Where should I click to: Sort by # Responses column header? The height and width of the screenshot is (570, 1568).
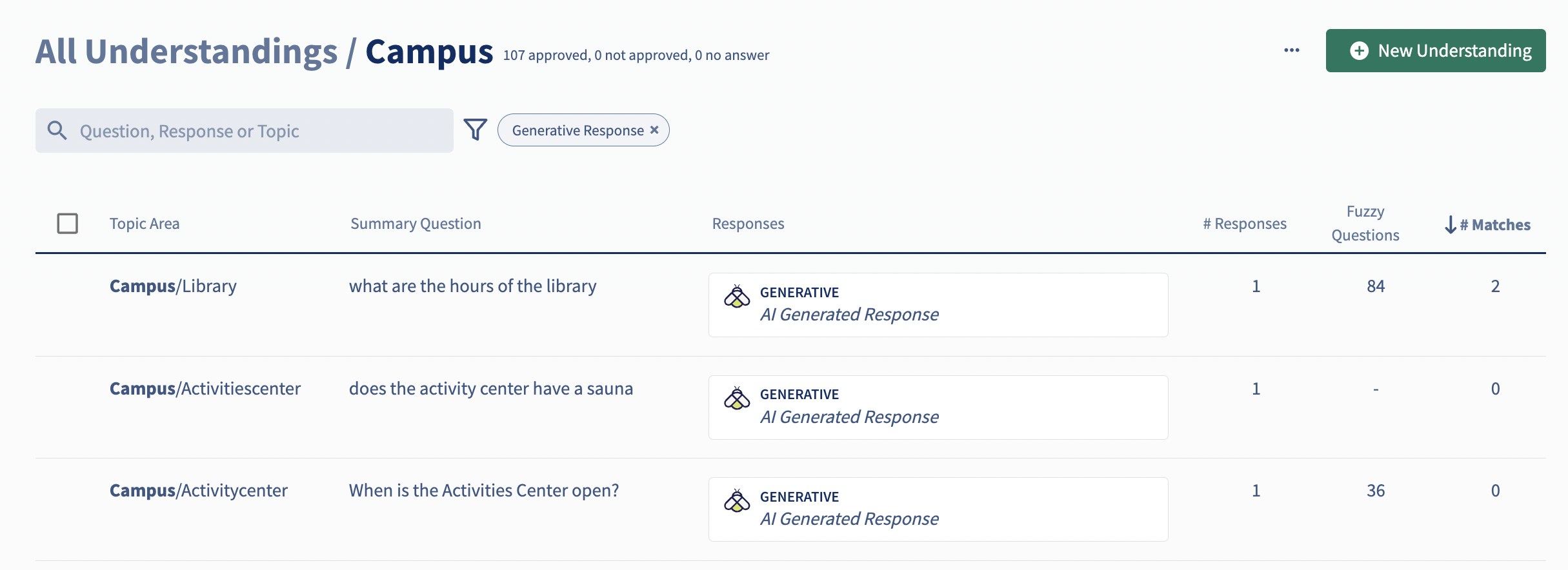(x=1245, y=224)
